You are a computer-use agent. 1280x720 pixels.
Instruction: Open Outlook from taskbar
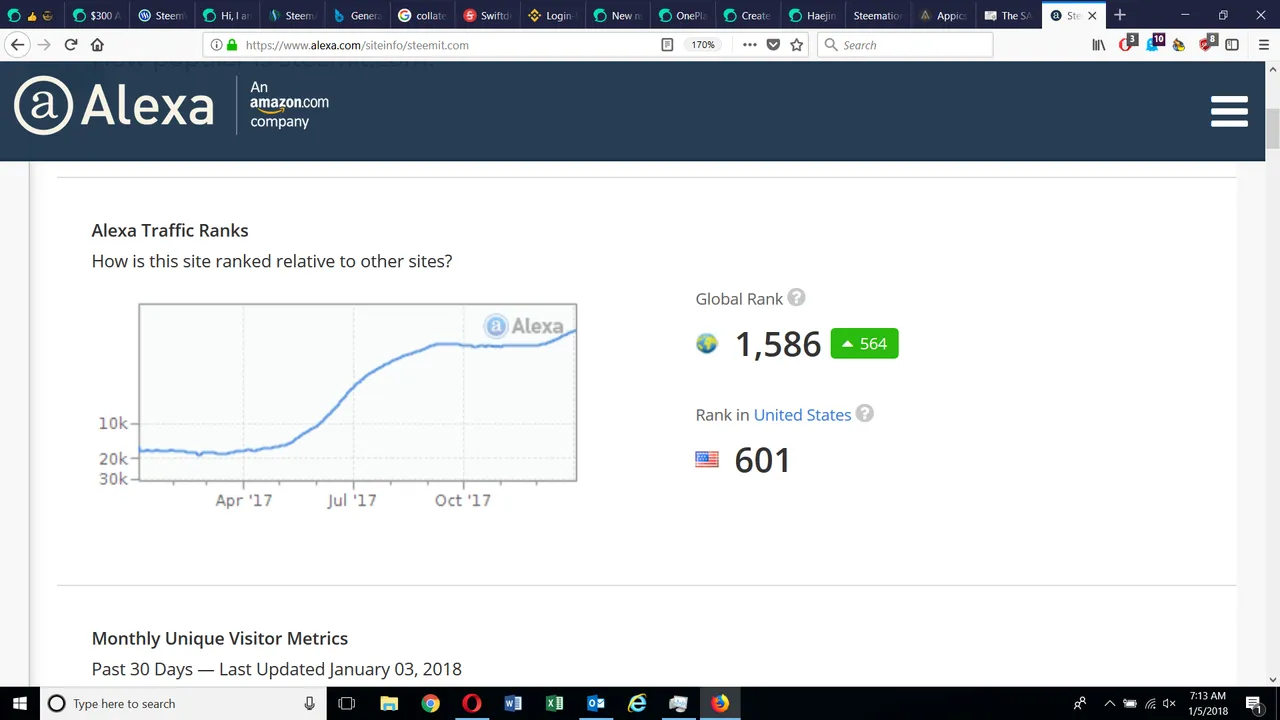tap(596, 703)
